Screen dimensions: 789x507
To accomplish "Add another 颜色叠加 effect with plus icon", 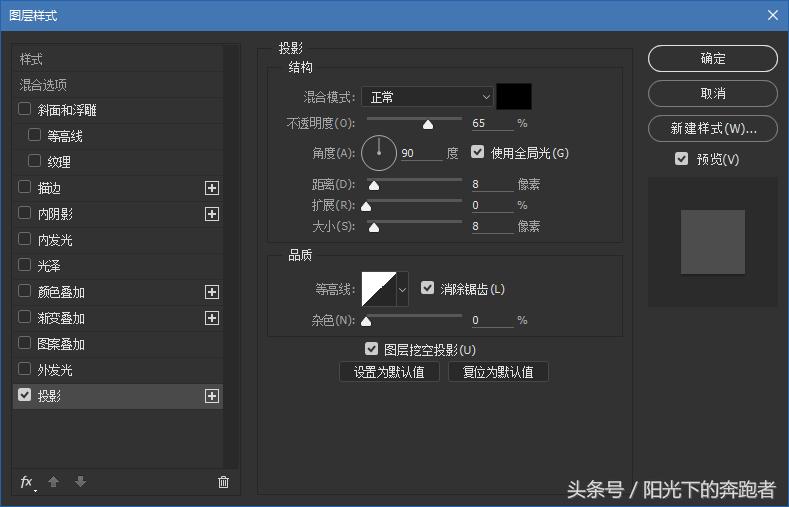I will pyautogui.click(x=212, y=292).
